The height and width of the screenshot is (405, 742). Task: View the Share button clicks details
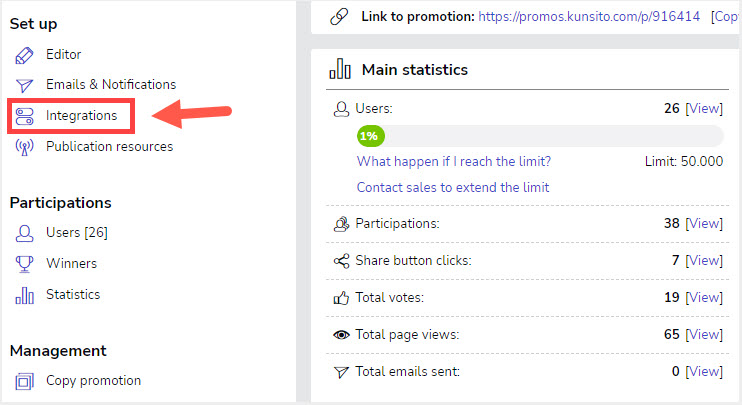(x=704, y=261)
